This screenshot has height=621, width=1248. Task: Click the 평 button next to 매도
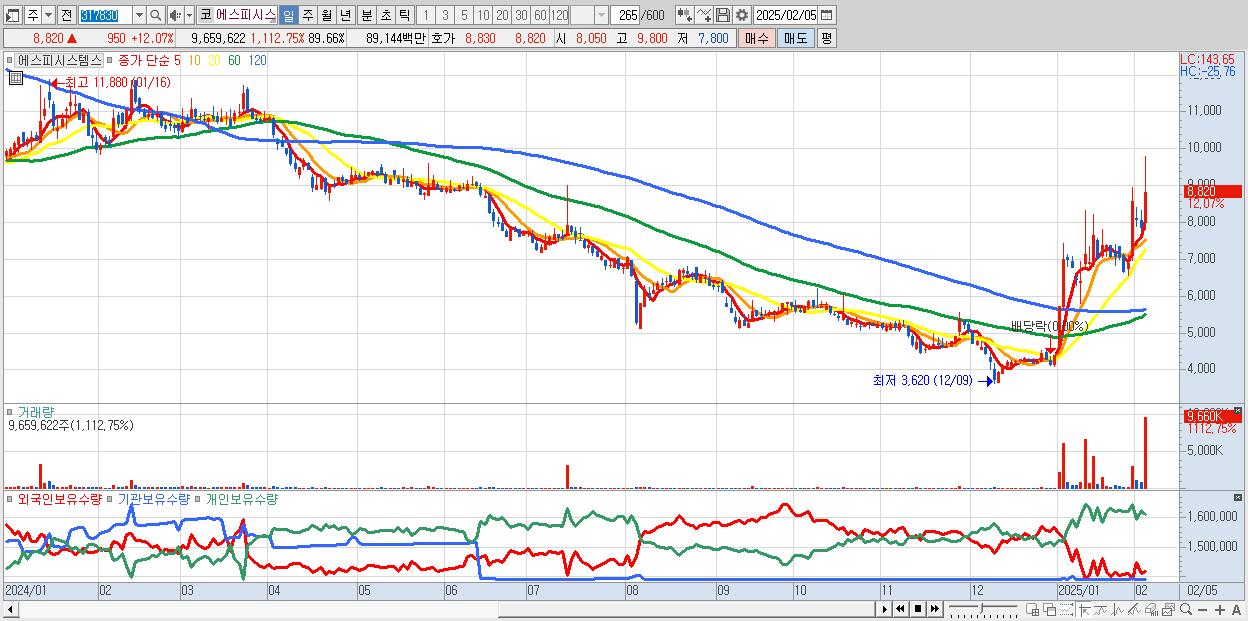point(826,38)
